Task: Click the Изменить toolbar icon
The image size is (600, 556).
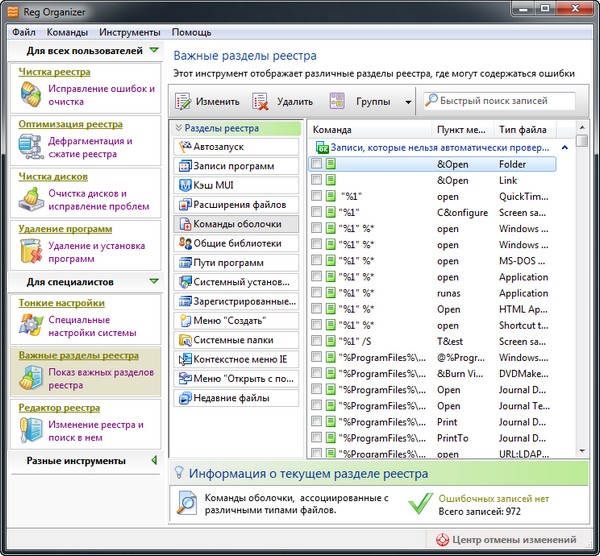Action: (184, 101)
